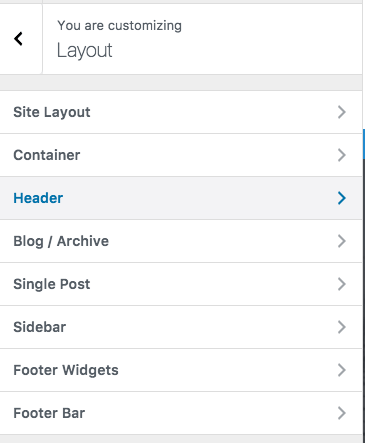Select the highlighted Header item
The image size is (365, 443).
pos(181,198)
